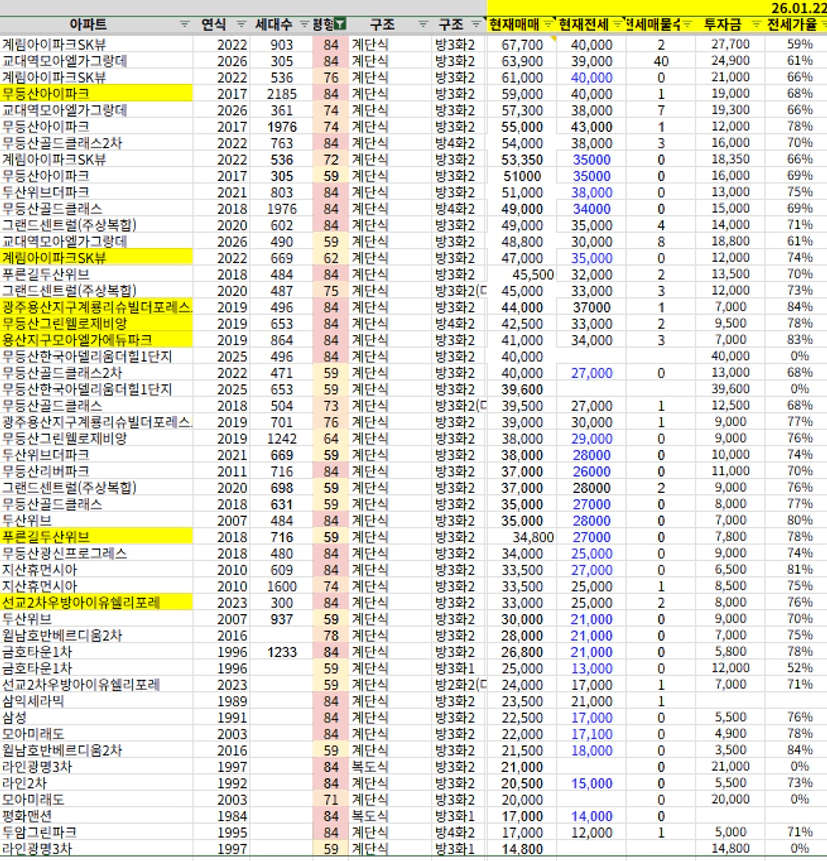Select the 라인2차 apartment cell

tap(97, 783)
